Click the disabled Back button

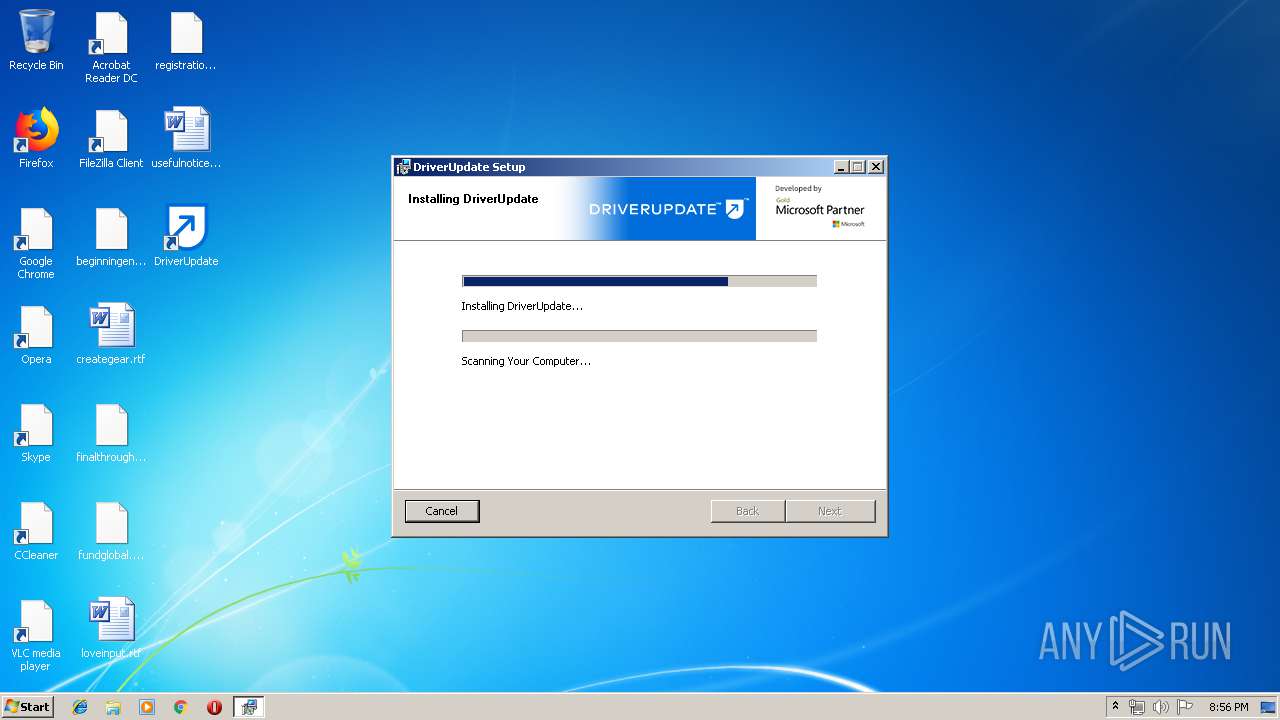[748, 511]
